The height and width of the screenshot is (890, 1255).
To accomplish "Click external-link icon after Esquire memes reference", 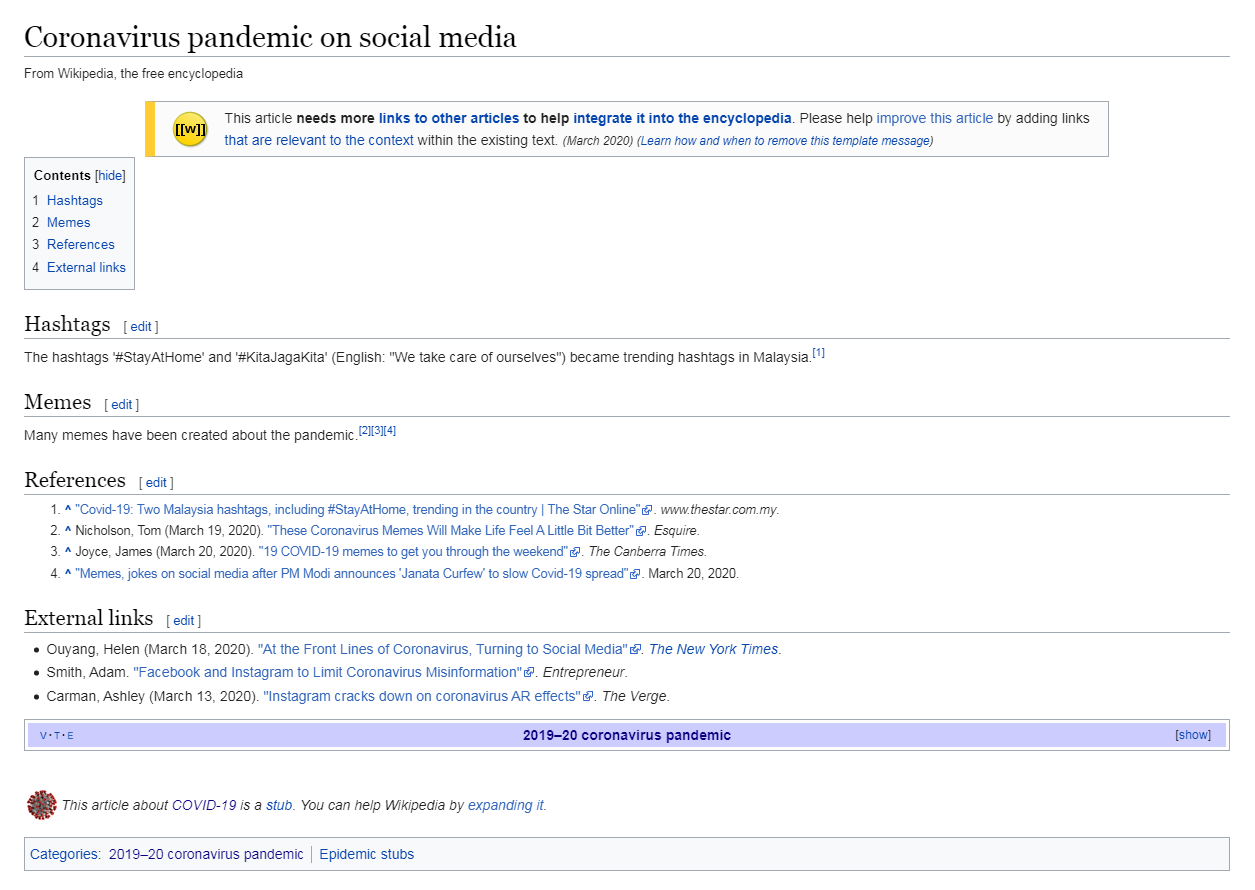I will point(642,532).
